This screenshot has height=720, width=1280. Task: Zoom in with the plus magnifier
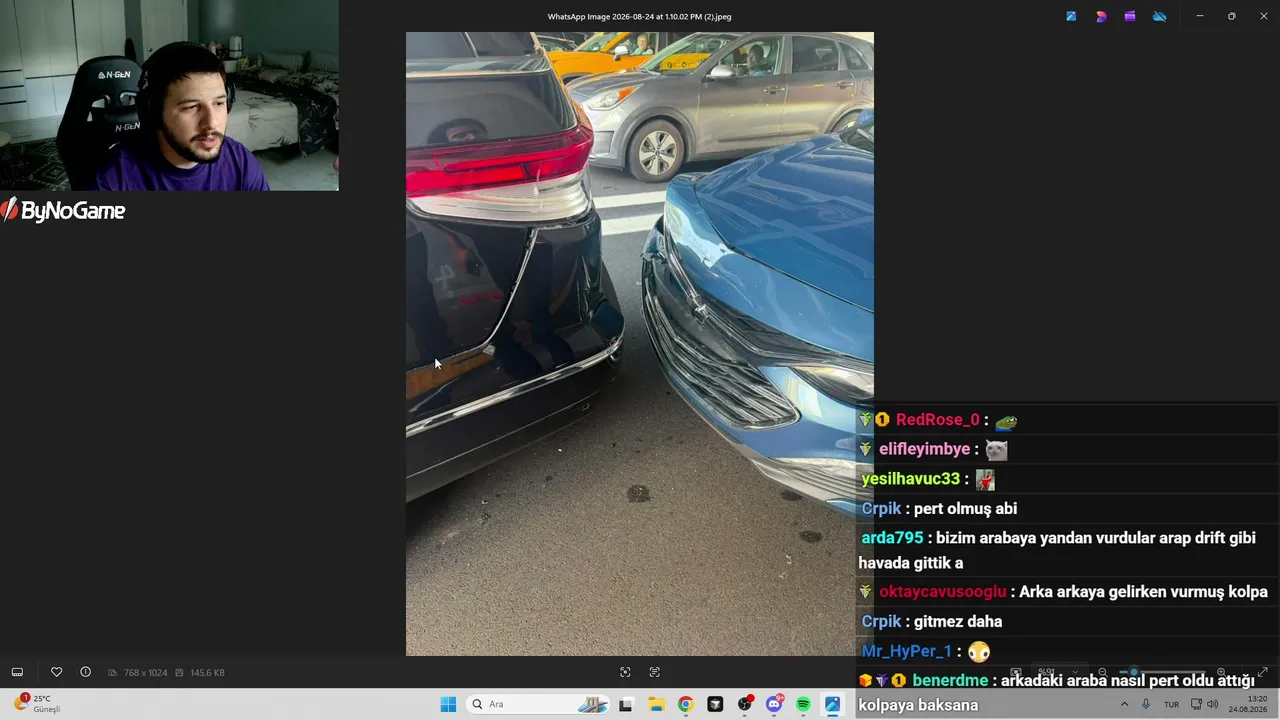[1221, 672]
